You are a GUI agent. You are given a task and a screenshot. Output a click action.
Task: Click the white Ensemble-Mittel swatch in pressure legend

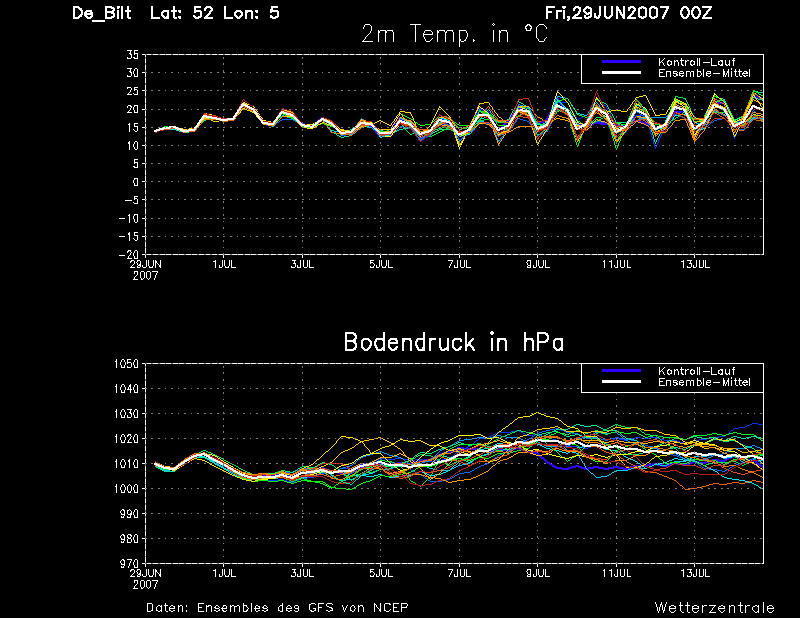[621, 382]
